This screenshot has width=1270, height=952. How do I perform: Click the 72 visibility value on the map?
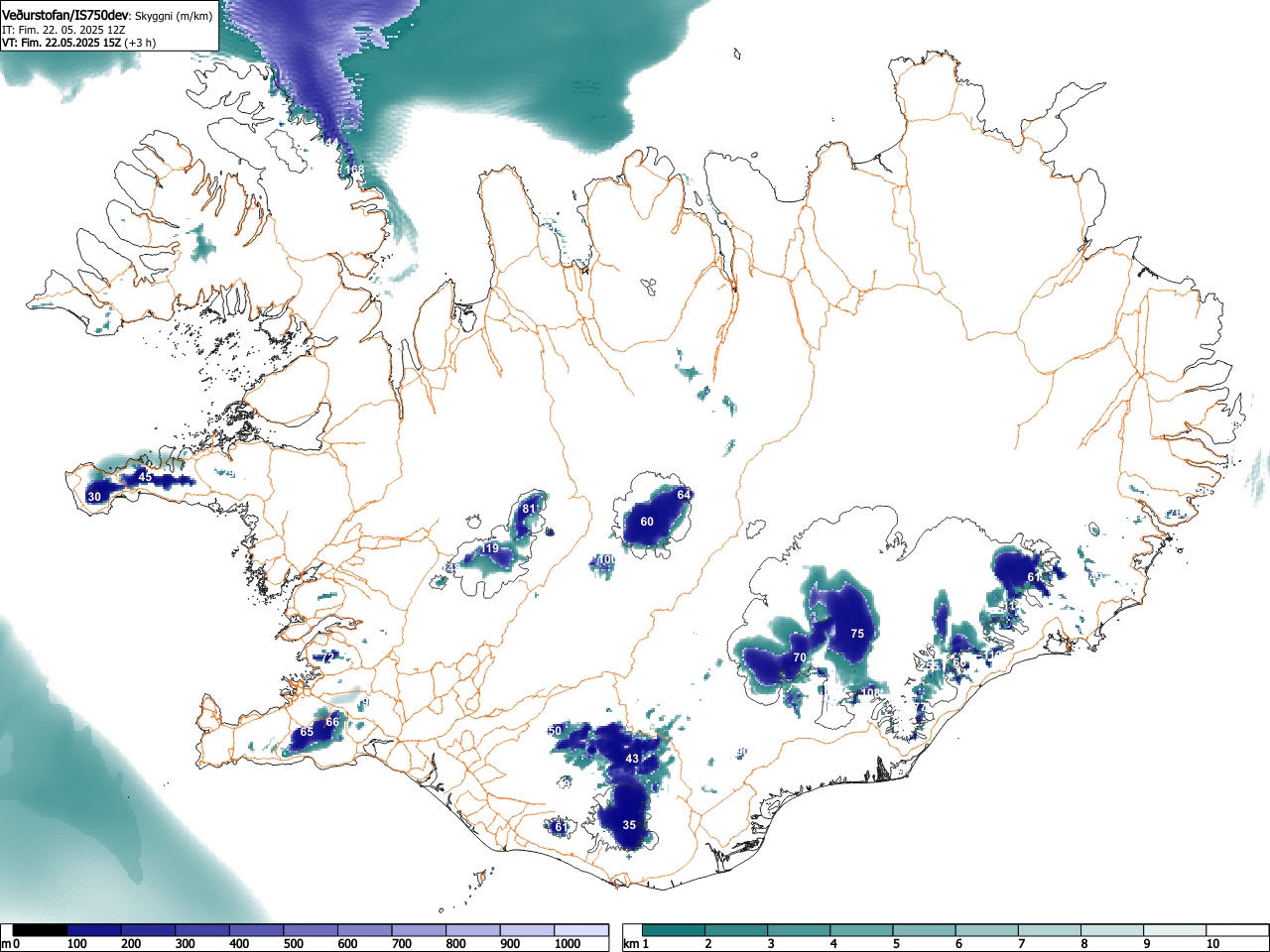pos(327,657)
